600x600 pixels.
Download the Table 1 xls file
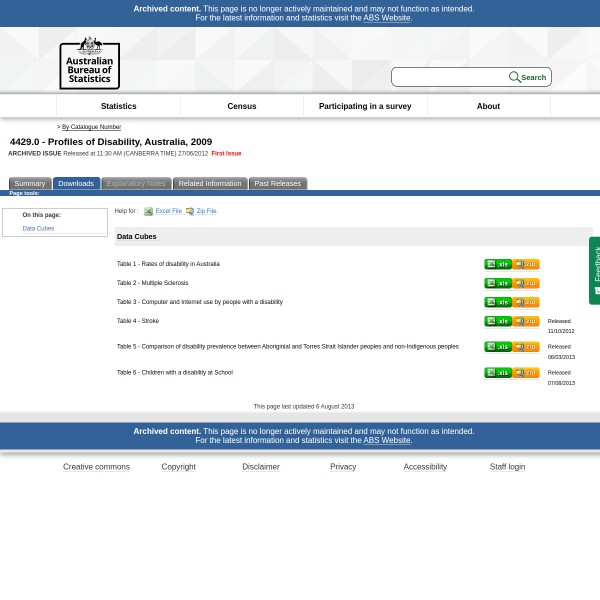497,264
